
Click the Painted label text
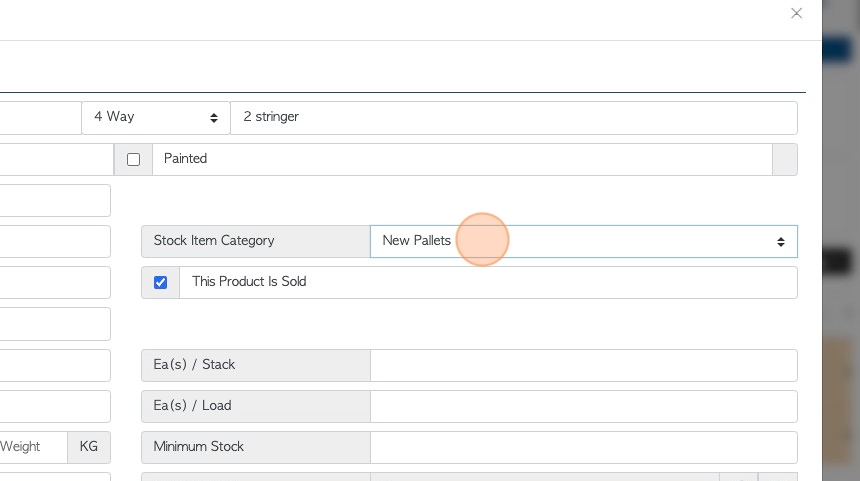[185, 159]
